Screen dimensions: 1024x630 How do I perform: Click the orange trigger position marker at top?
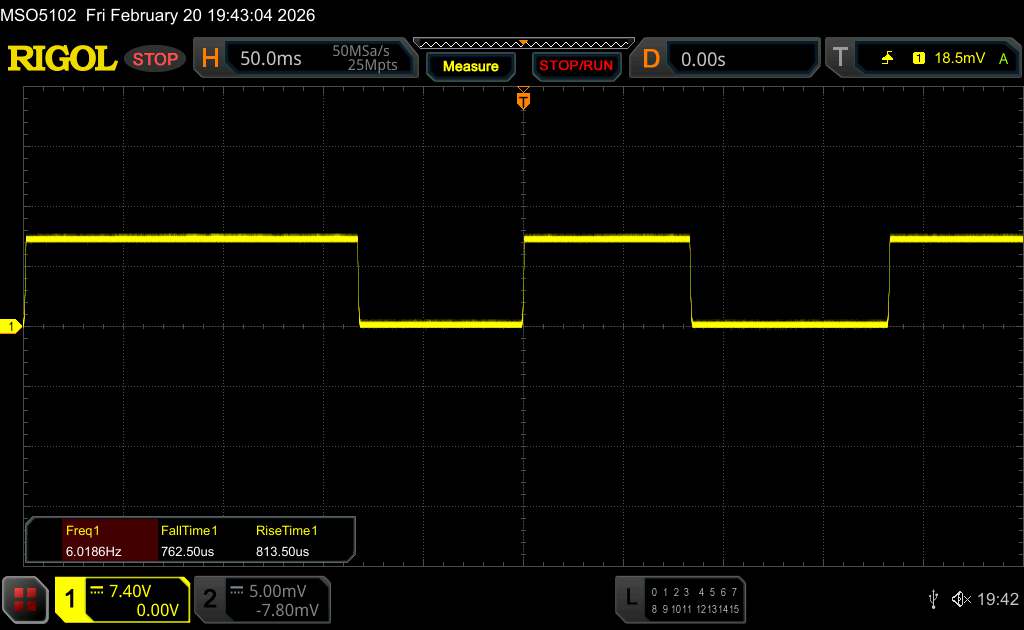(522, 100)
